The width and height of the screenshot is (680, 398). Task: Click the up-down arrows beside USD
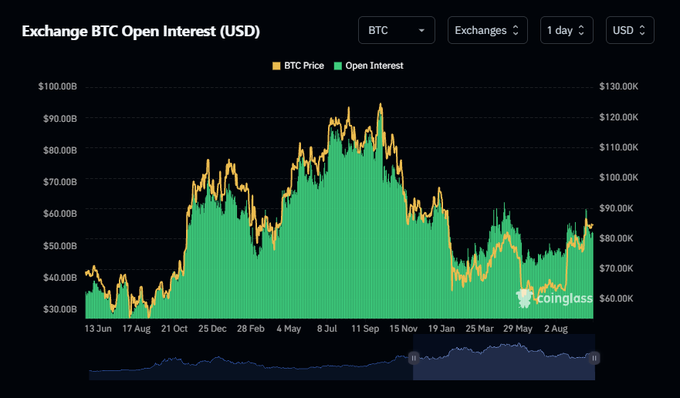[x=642, y=30]
